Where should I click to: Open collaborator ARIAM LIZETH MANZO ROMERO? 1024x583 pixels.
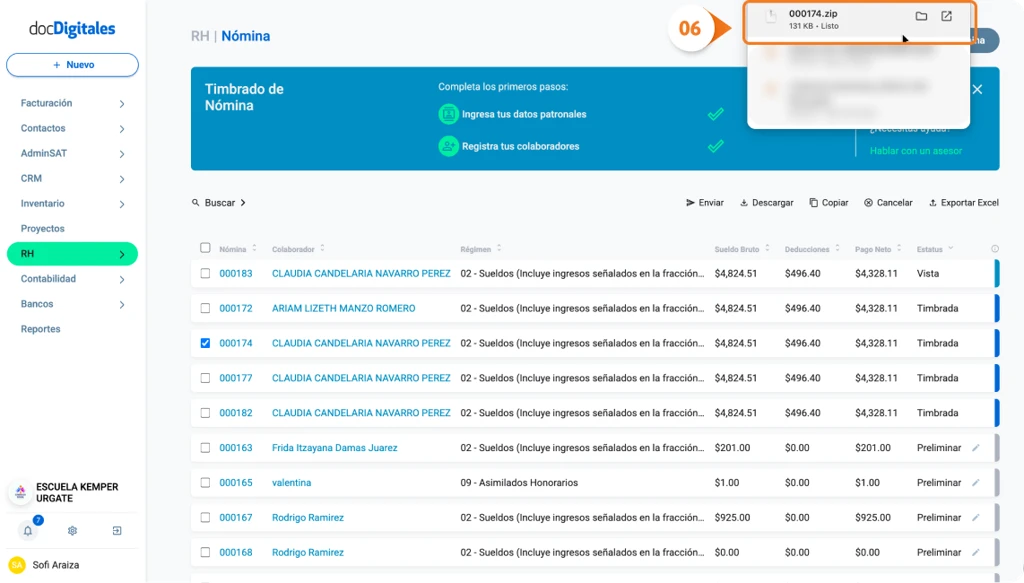344,308
